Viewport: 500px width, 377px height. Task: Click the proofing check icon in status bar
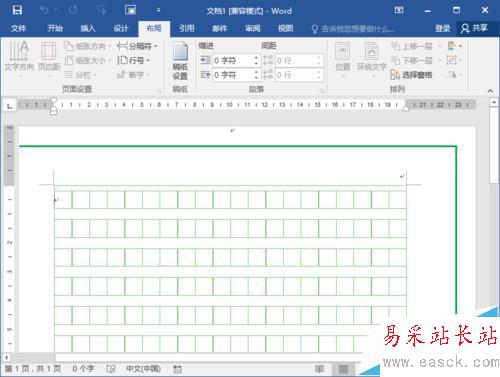[x=111, y=369]
